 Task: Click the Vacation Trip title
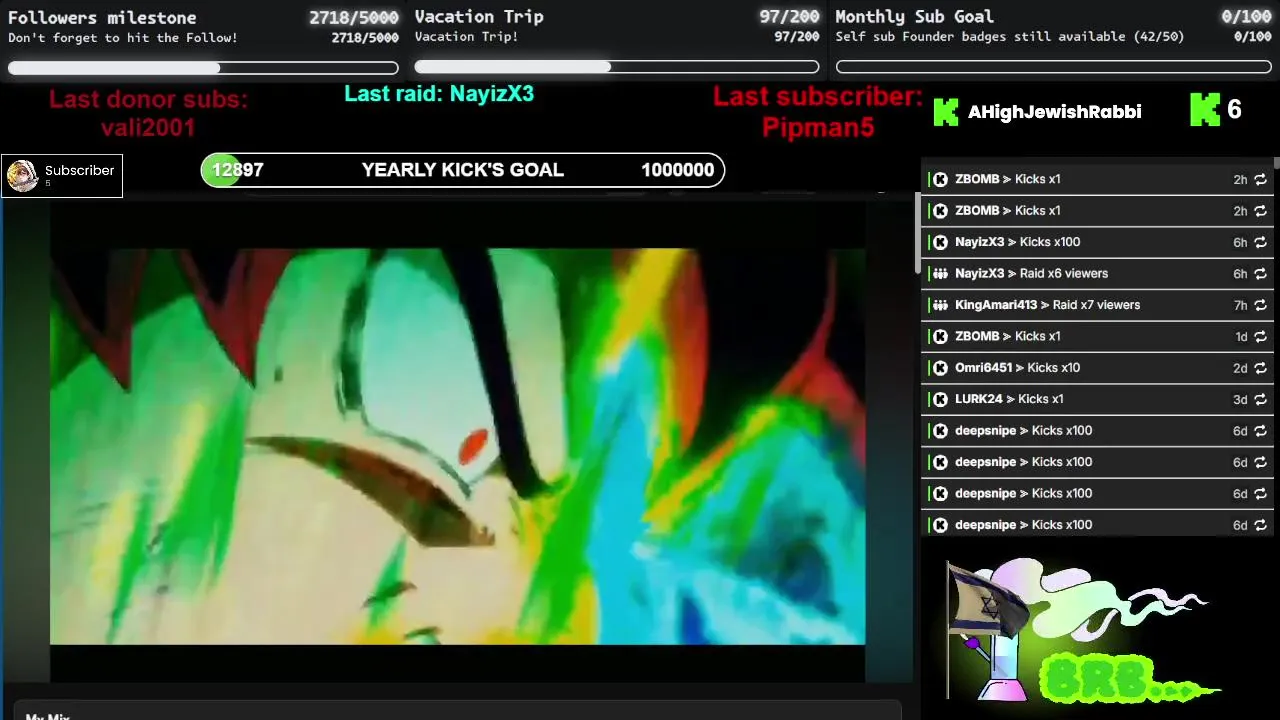pyautogui.click(x=479, y=17)
